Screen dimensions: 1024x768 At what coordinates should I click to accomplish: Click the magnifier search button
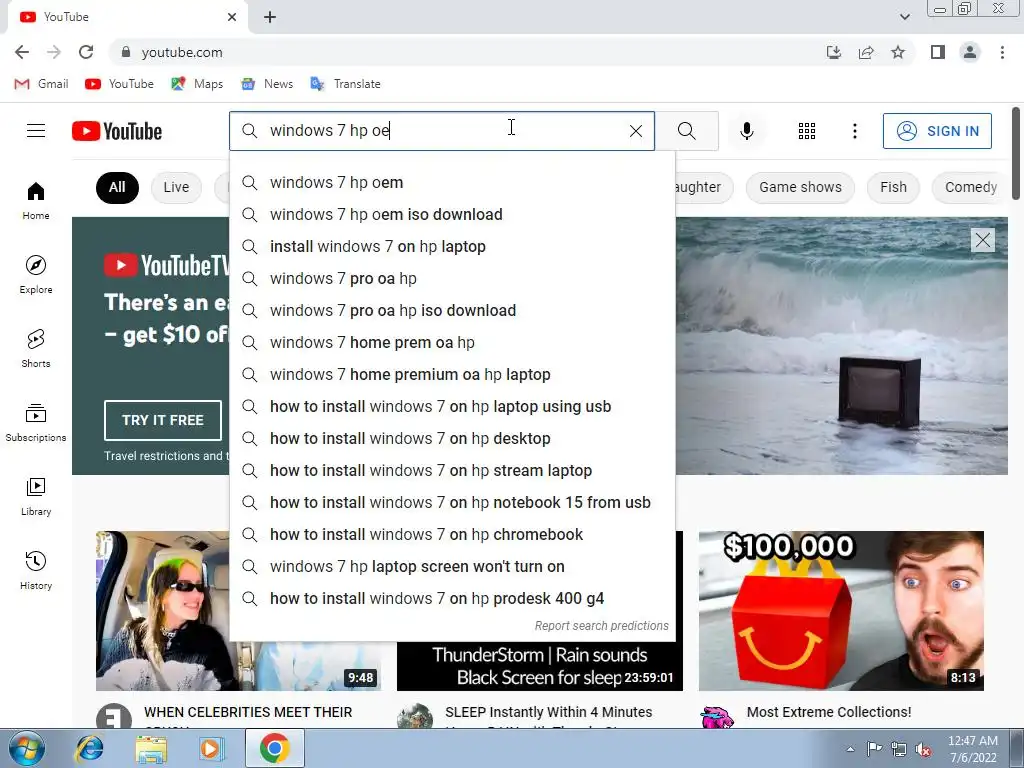[686, 131]
